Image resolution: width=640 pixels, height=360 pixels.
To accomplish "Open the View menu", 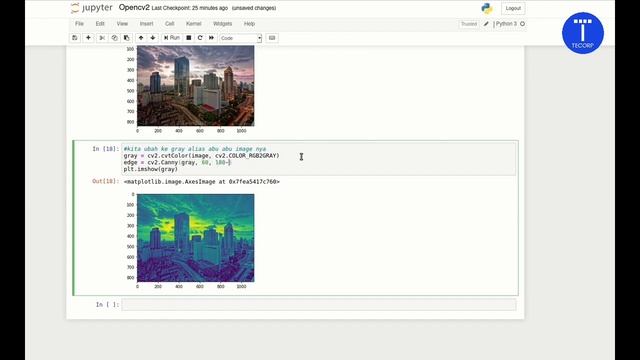I will point(122,24).
